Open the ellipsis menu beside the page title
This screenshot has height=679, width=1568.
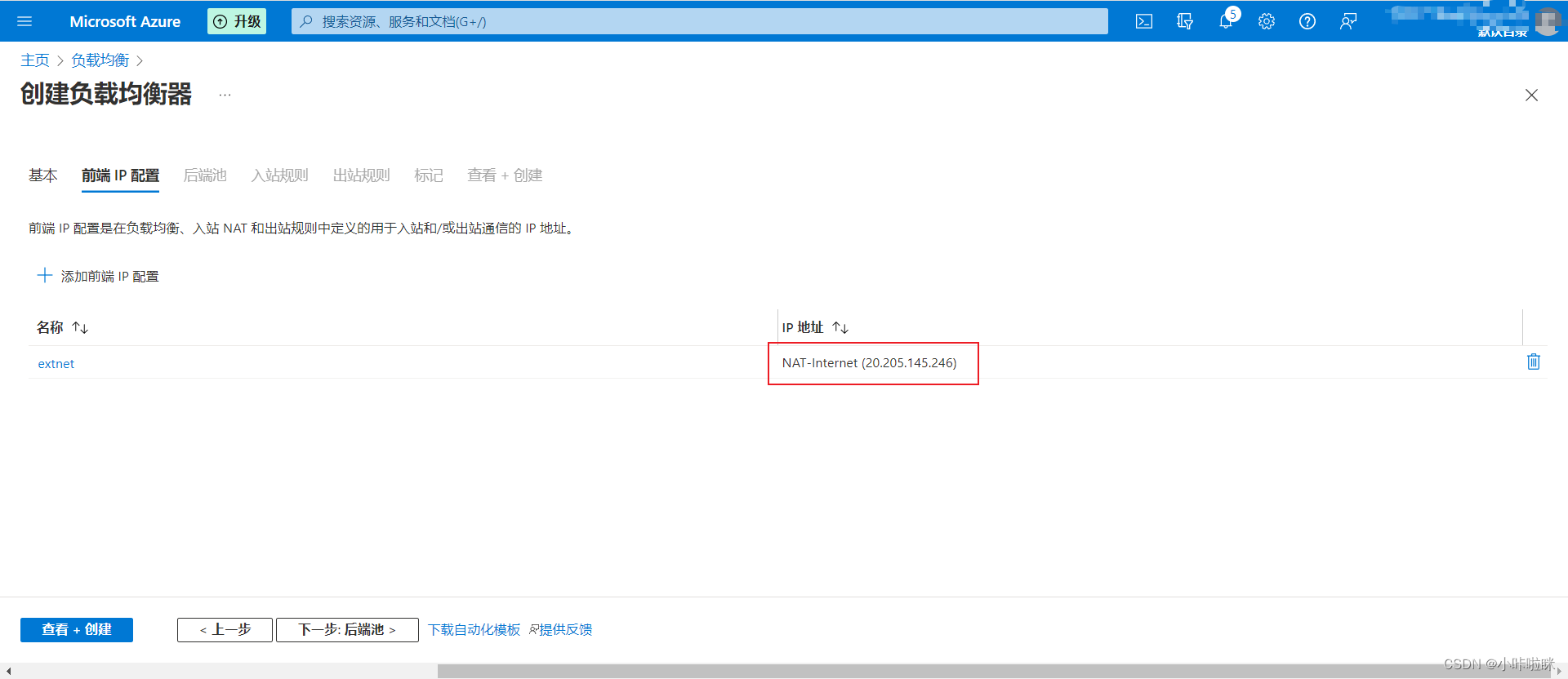coord(225,95)
